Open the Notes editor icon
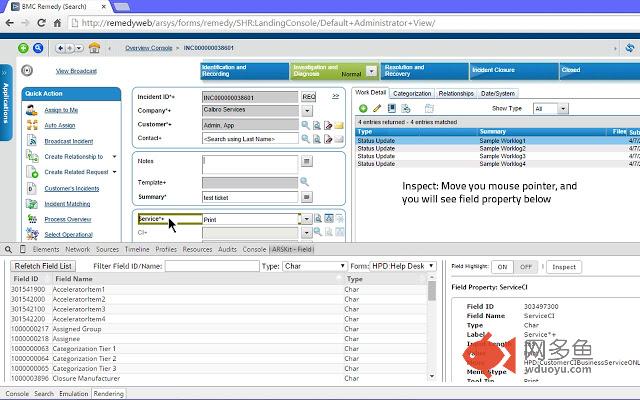This screenshot has height=400, width=640. pyautogui.click(x=307, y=161)
